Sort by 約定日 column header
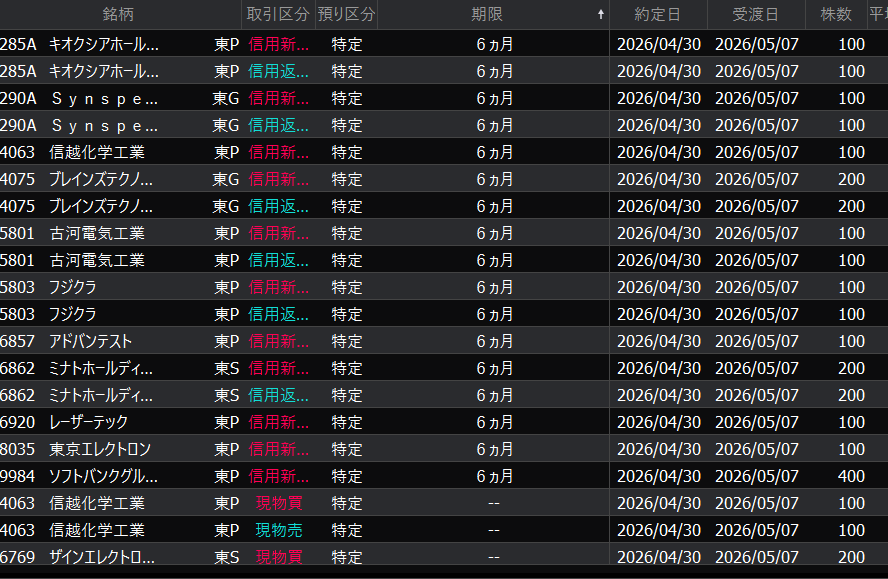The width and height of the screenshot is (888, 579). (x=658, y=15)
